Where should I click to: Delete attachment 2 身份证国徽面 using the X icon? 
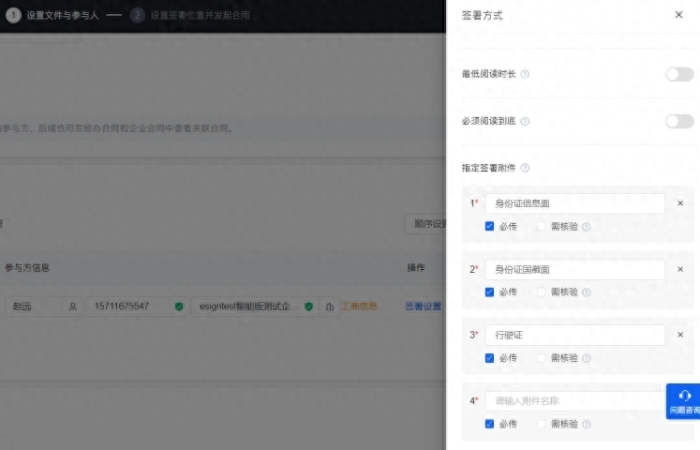680,269
